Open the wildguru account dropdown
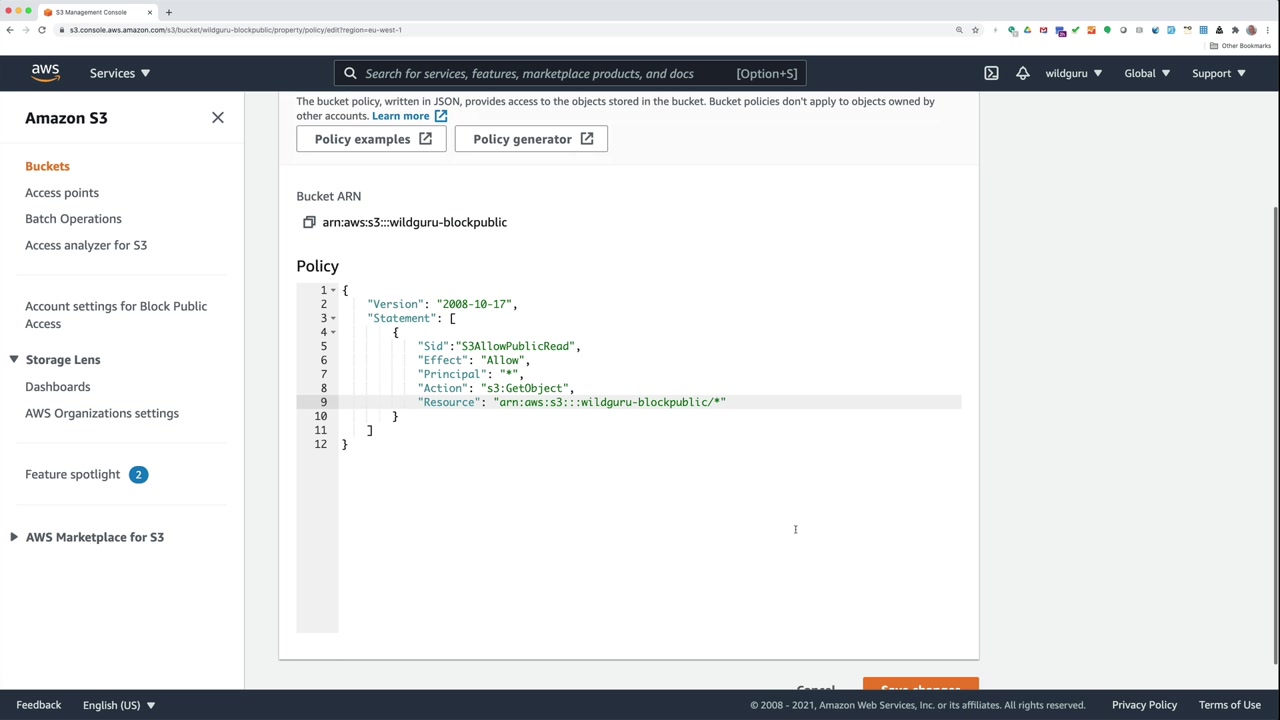 click(x=1073, y=73)
